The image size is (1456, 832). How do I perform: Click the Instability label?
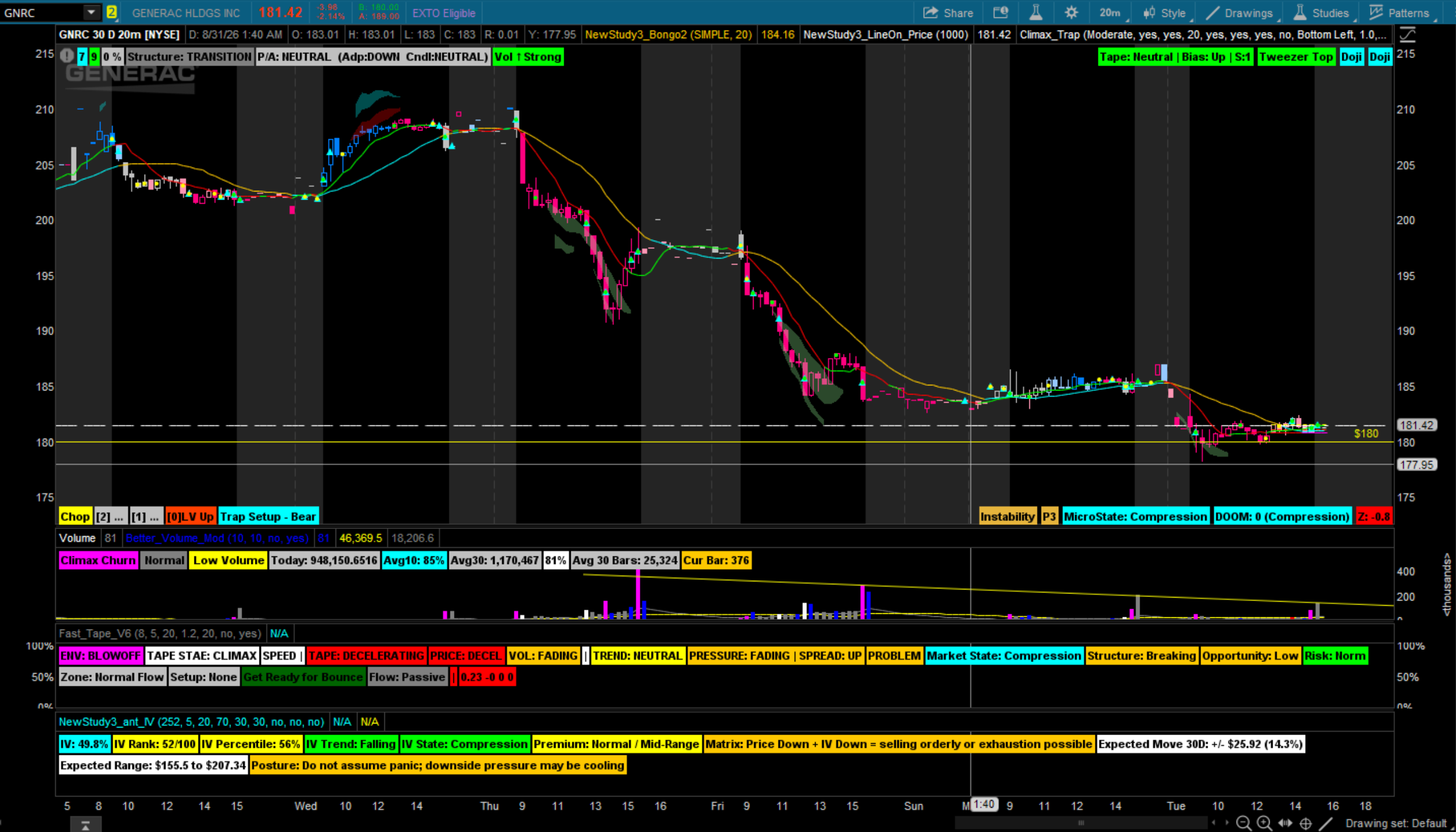click(x=1007, y=516)
